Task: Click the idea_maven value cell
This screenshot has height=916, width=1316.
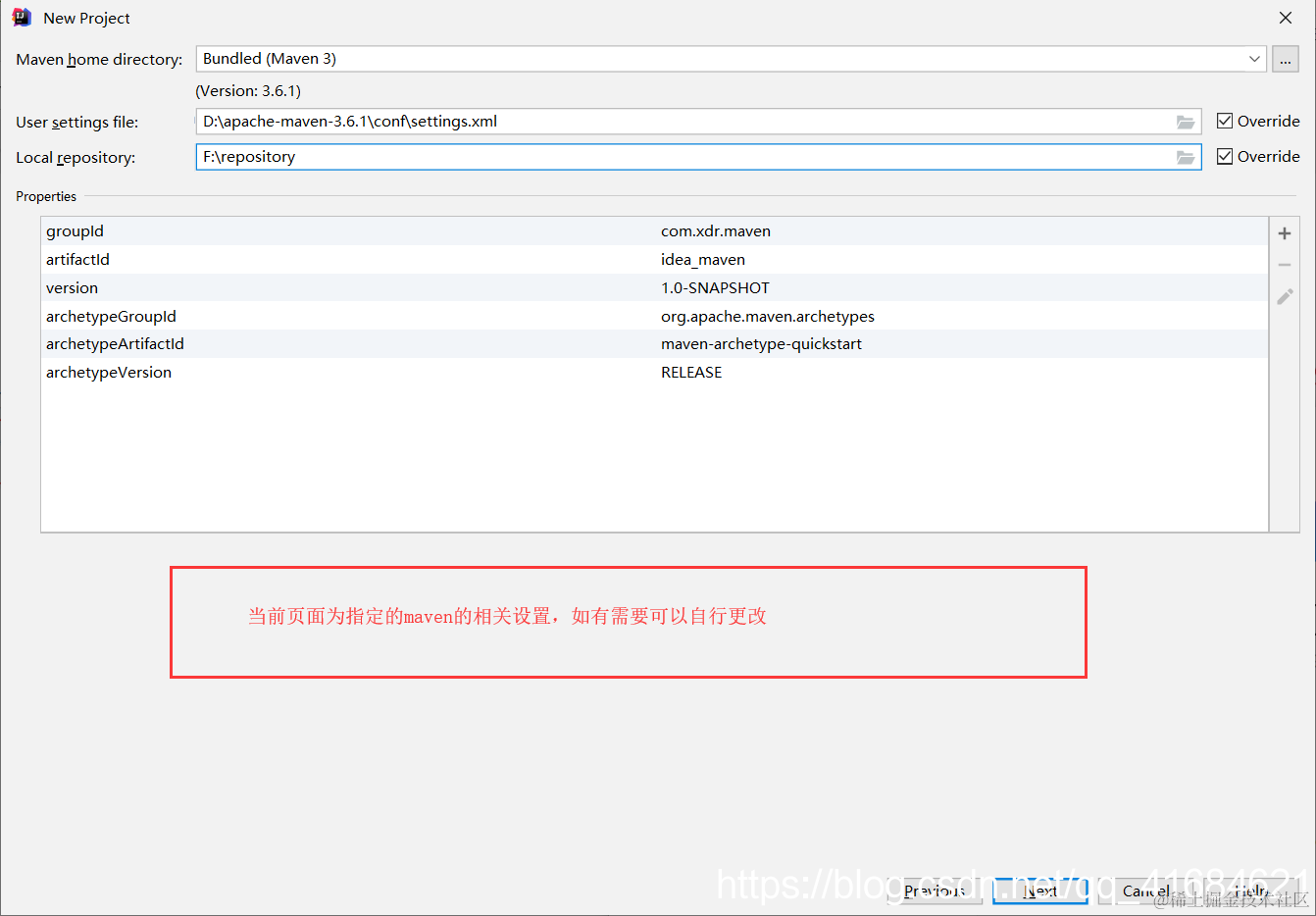Action: [x=703, y=260]
